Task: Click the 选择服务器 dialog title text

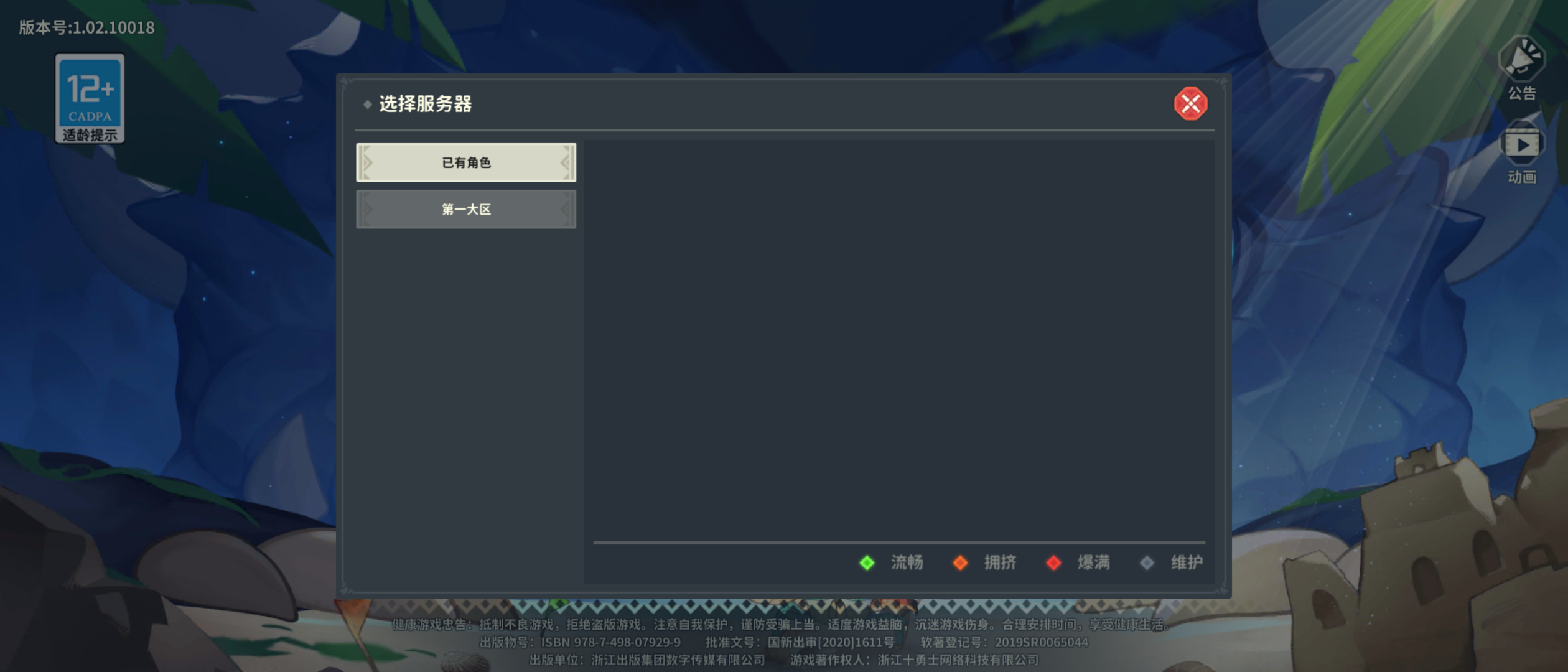Action: (x=426, y=103)
